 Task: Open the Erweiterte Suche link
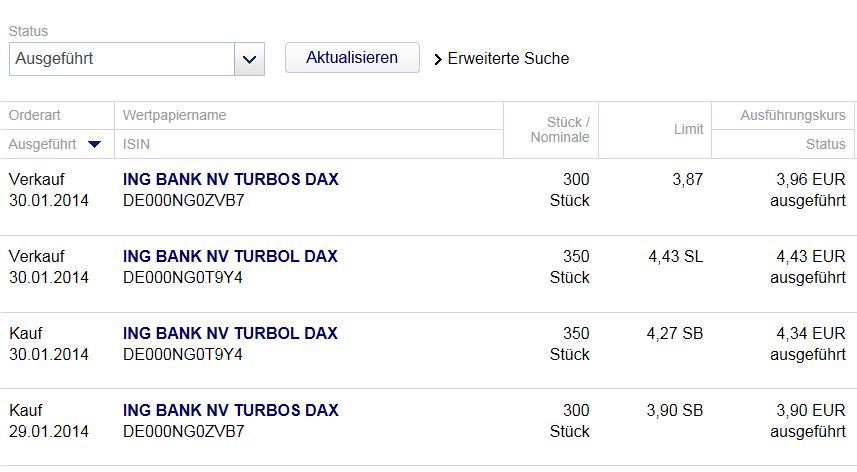(508, 59)
